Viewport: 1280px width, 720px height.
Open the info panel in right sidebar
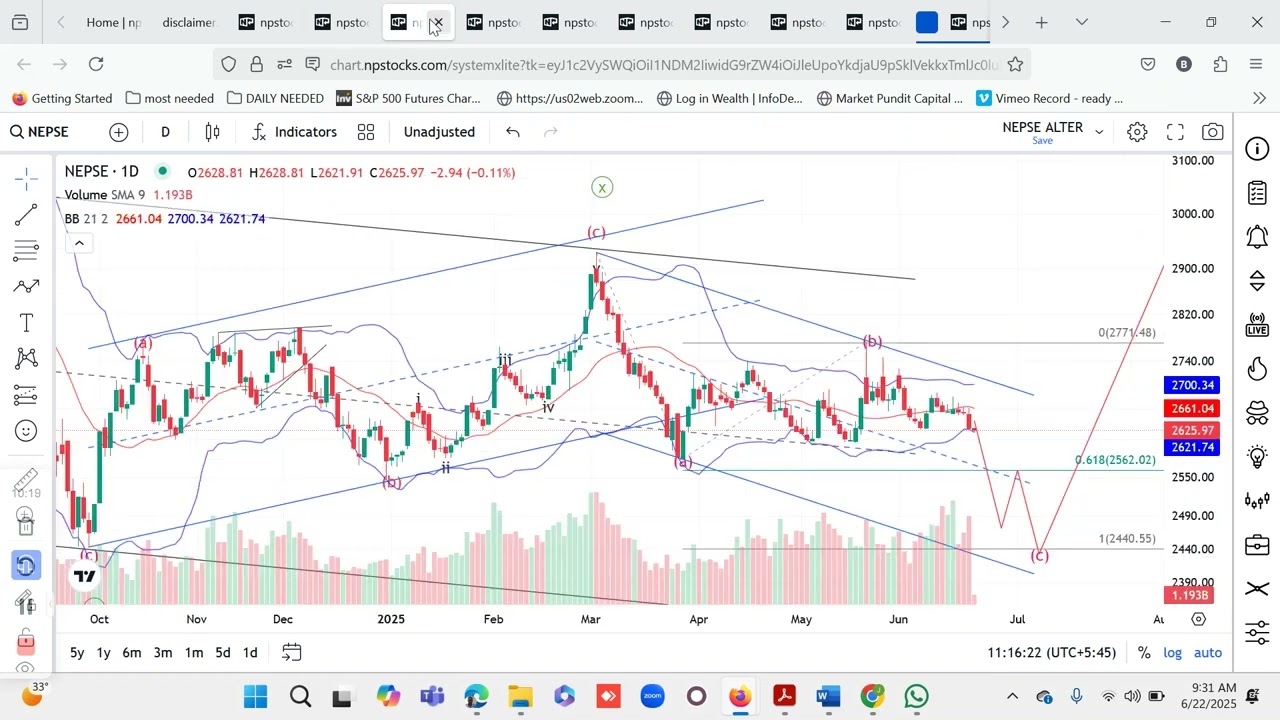1257,149
